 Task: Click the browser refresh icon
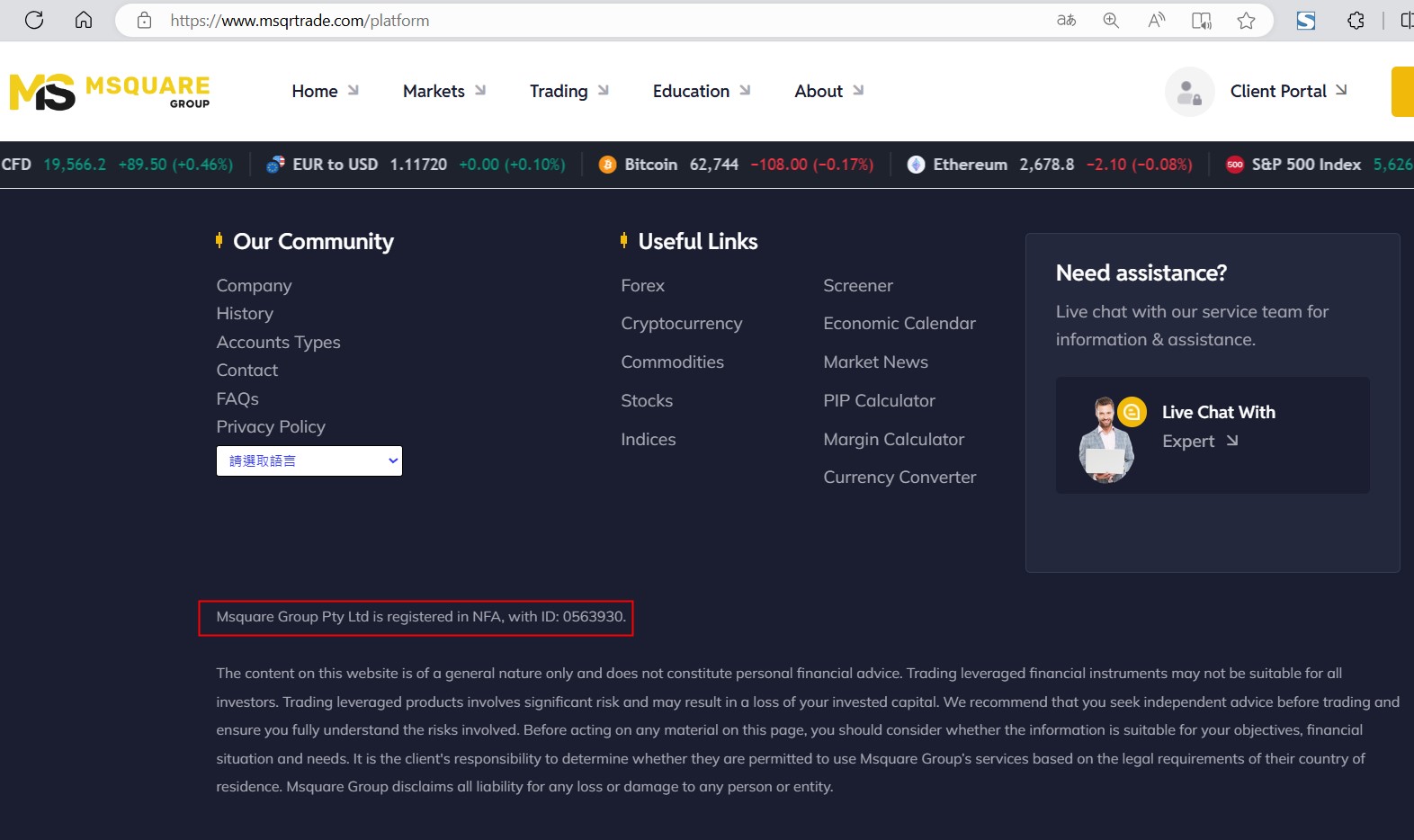coord(34,20)
